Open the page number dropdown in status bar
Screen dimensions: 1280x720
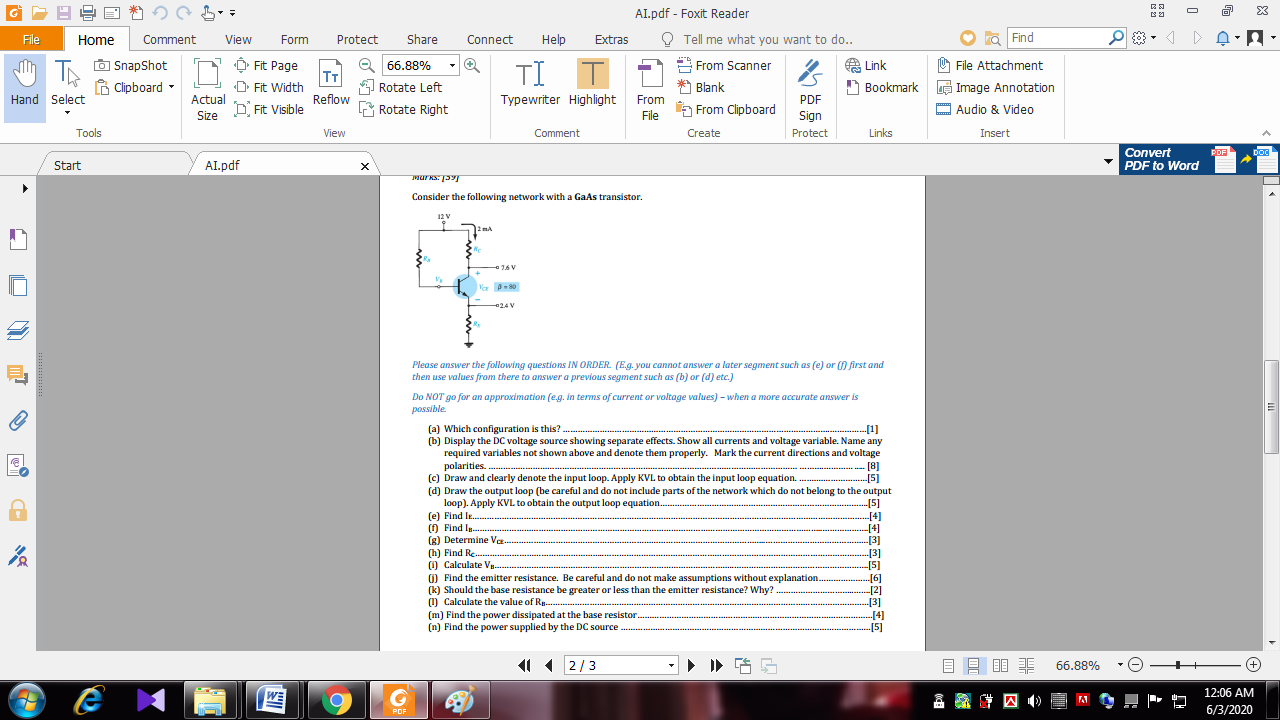click(x=671, y=666)
